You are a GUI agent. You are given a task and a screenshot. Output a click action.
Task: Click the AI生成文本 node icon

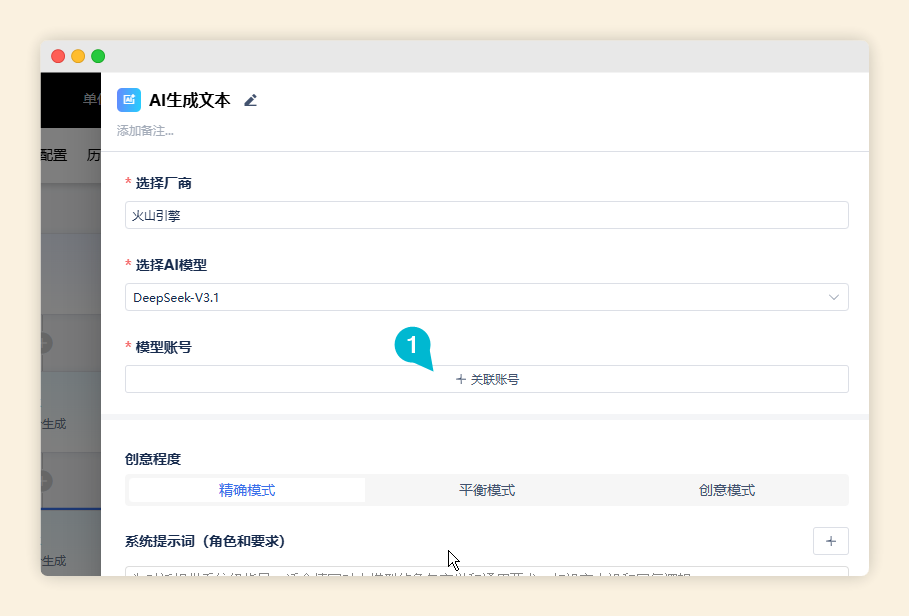point(128,100)
